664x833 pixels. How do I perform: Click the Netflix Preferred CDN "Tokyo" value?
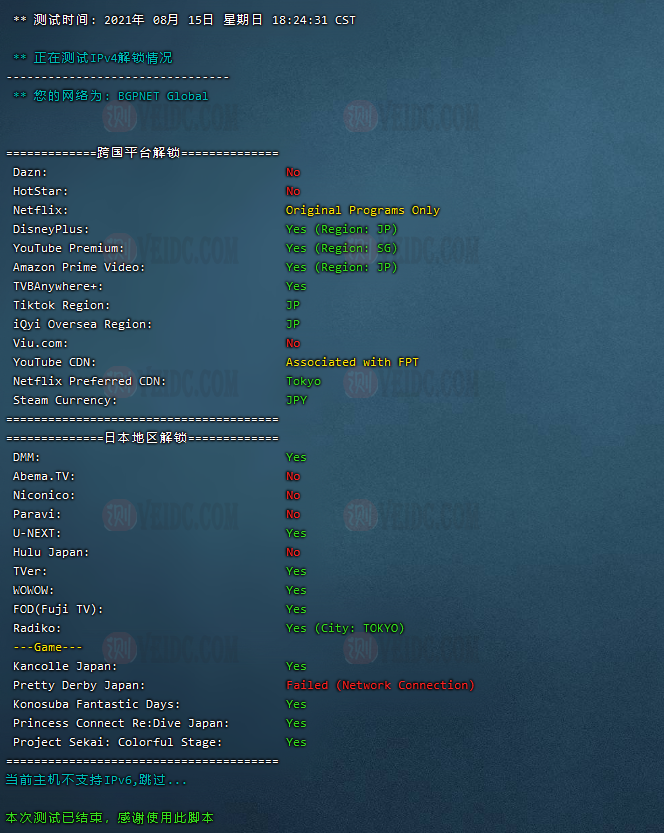(x=303, y=381)
